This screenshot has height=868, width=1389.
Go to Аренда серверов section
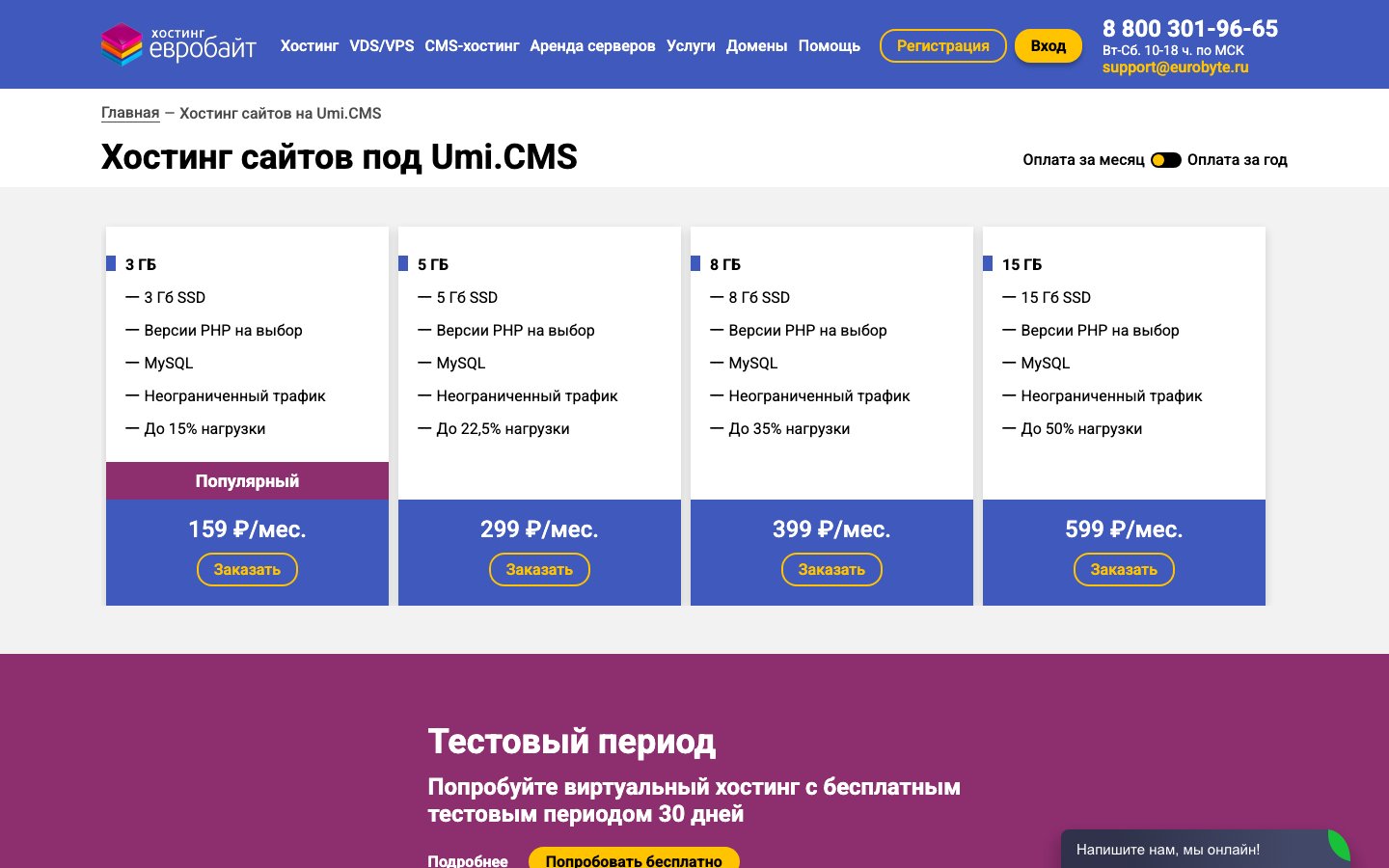(x=592, y=45)
